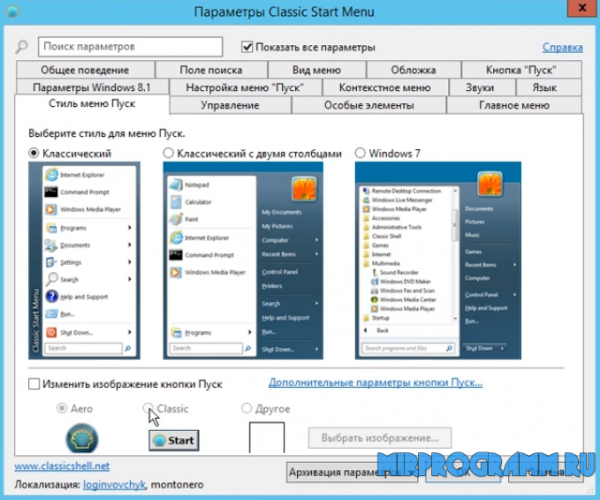The image size is (600, 500).
Task: Click the Classic style preview image
Action: point(84,261)
